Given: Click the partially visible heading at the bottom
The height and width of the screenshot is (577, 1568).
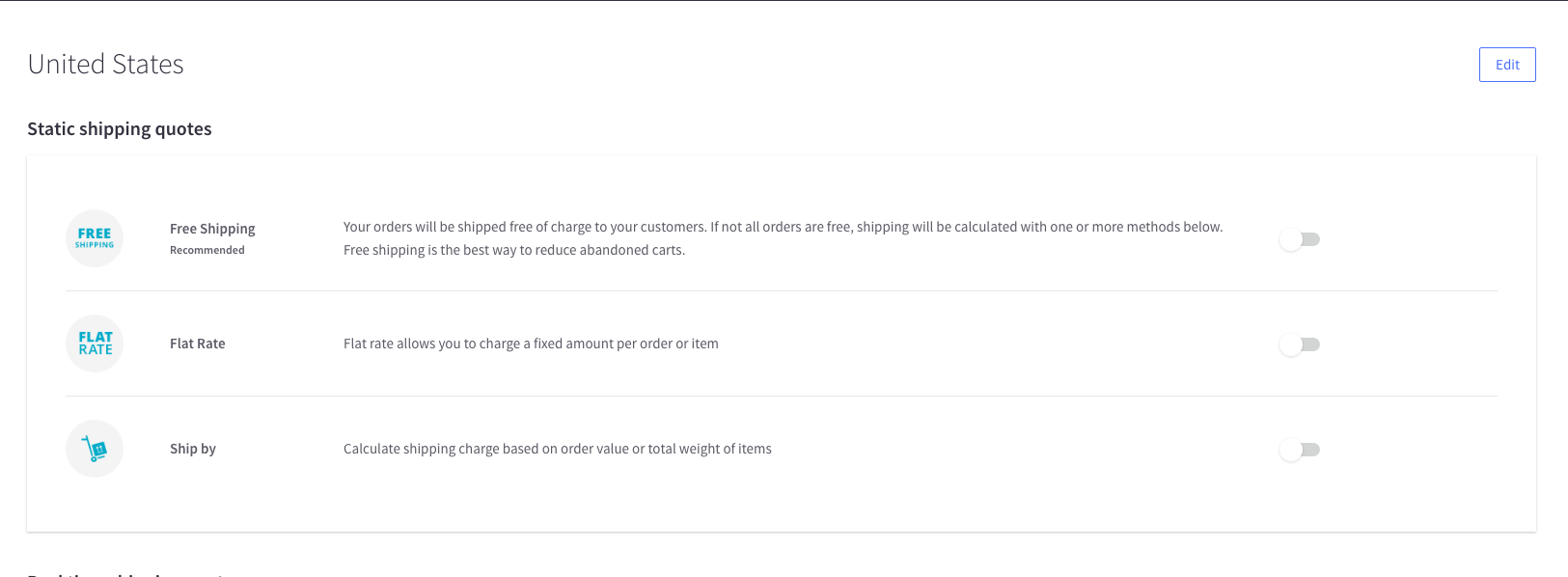Looking at the screenshot, I should (x=125, y=573).
